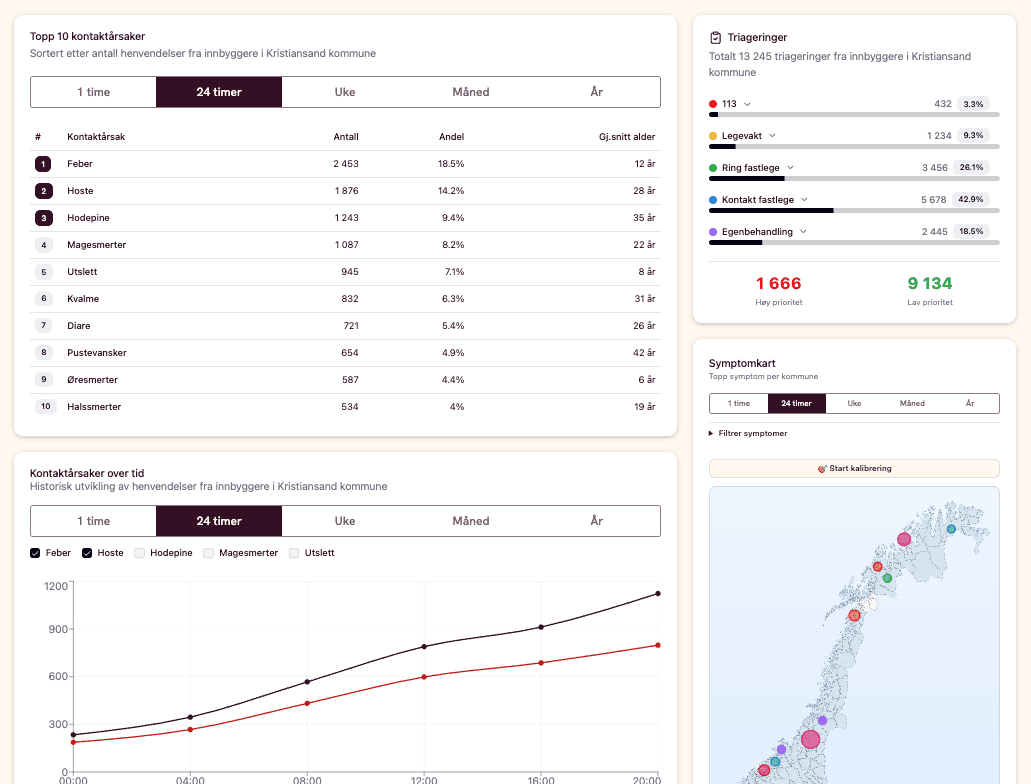
Task: Click the Start kalibrering target icon
Action: point(822,469)
